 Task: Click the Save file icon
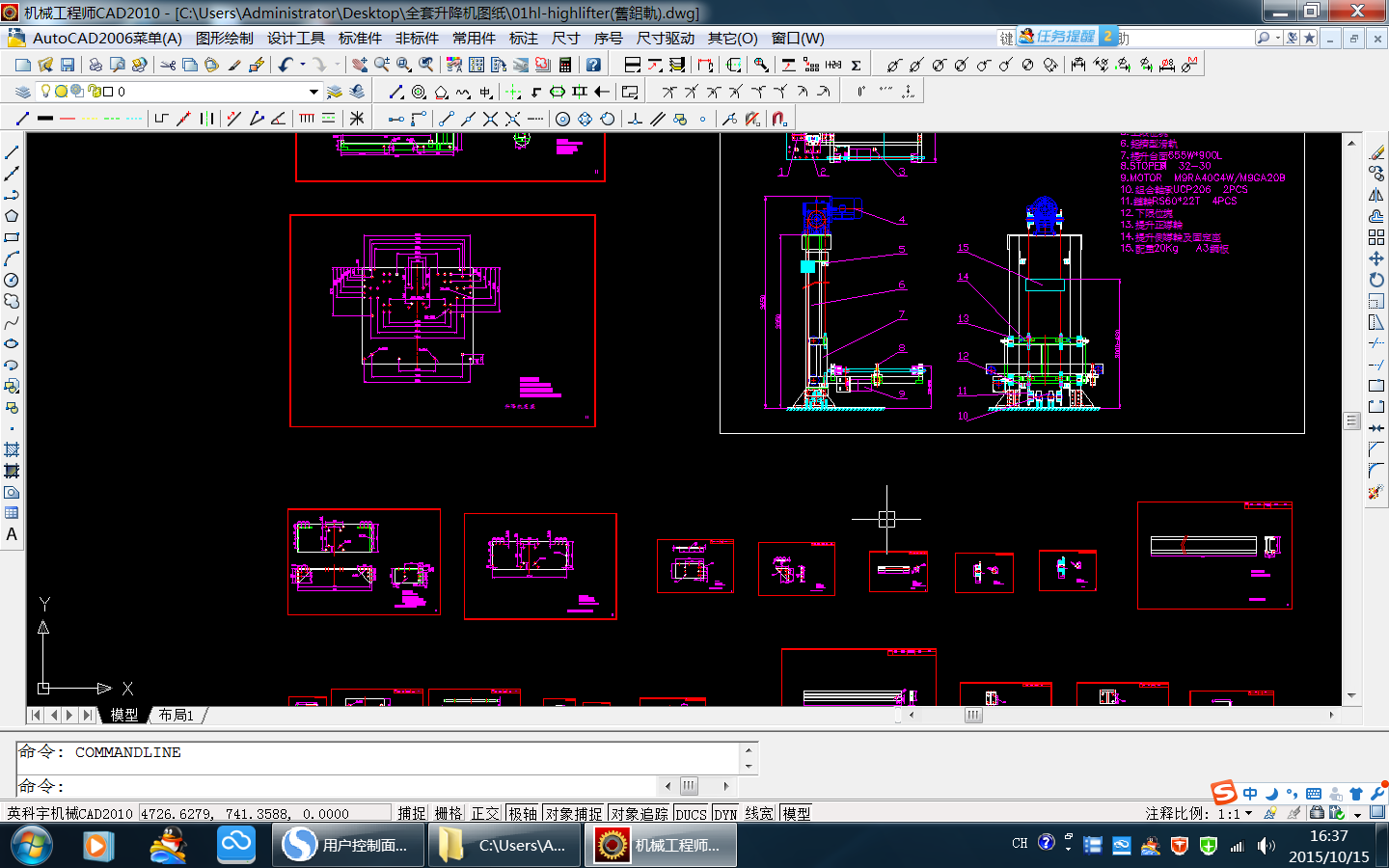click(68, 65)
